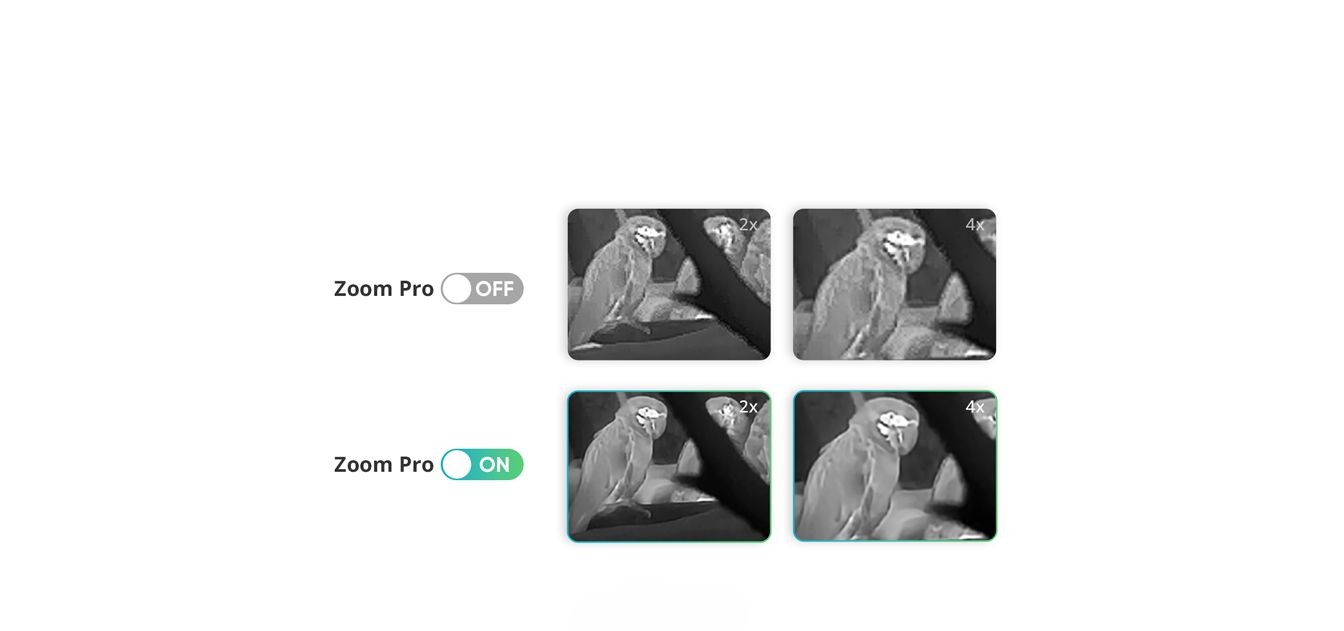Select the Zoom Pro label beside the ON switch
The height and width of the screenshot is (631, 1344).
pos(384,464)
